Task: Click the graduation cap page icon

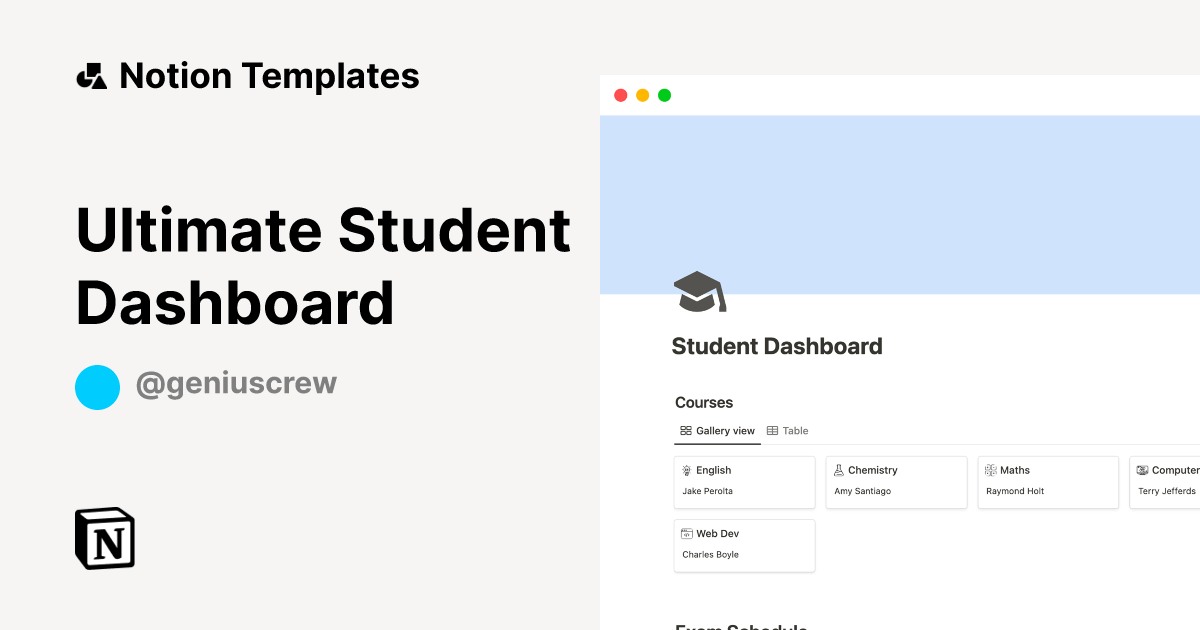Action: point(700,290)
